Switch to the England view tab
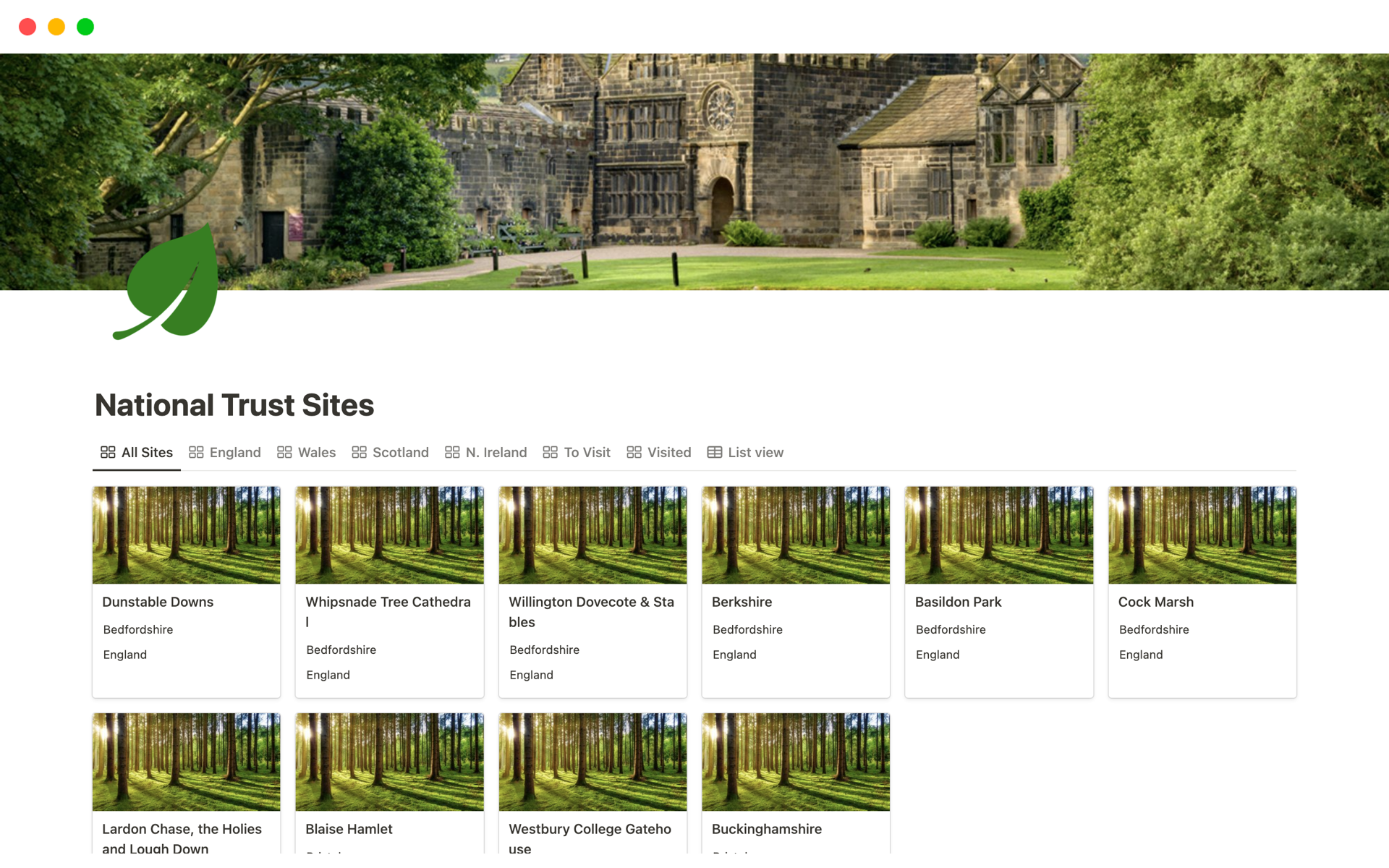 pyautogui.click(x=234, y=452)
